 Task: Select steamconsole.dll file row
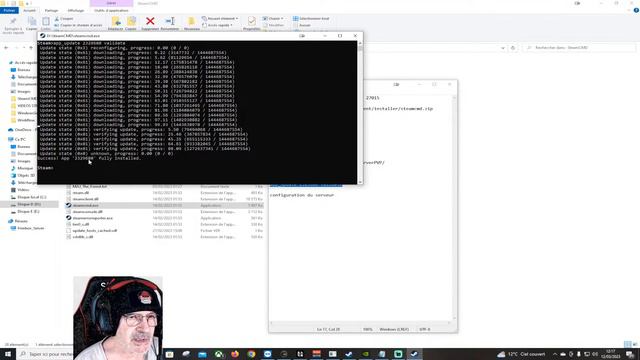[164, 211]
